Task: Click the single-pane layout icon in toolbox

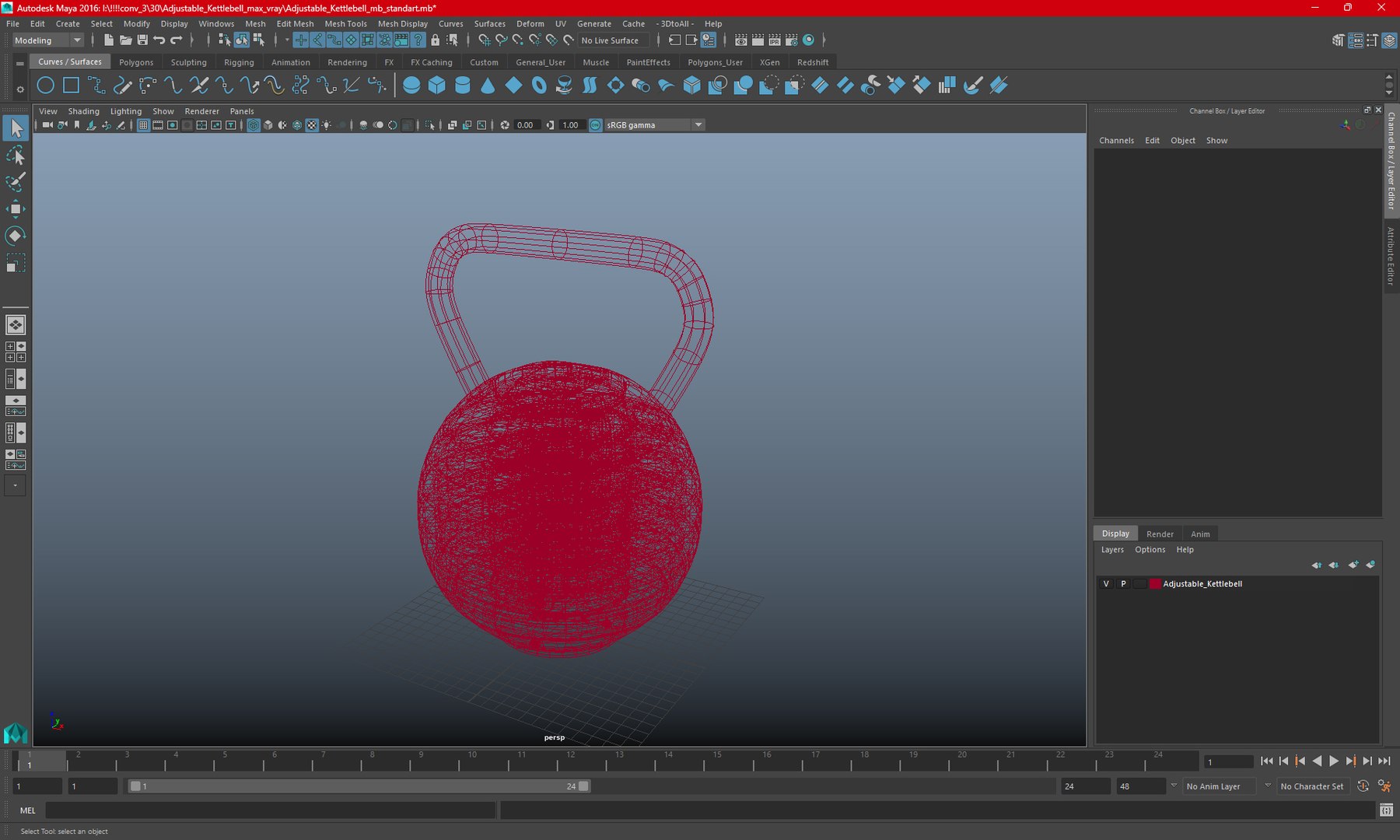Action: tap(16, 325)
